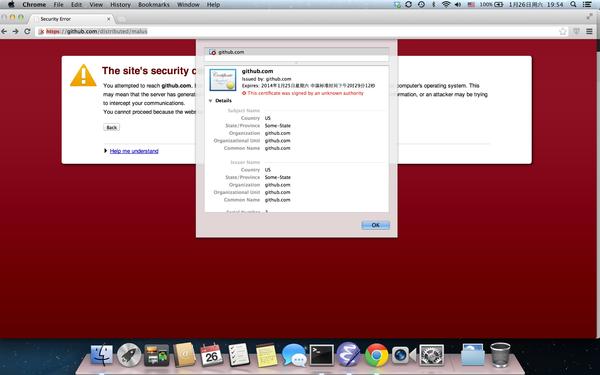Open the Wi-Fi status menu
Viewport: 600px width, 375px height.
pyautogui.click(x=446, y=5)
